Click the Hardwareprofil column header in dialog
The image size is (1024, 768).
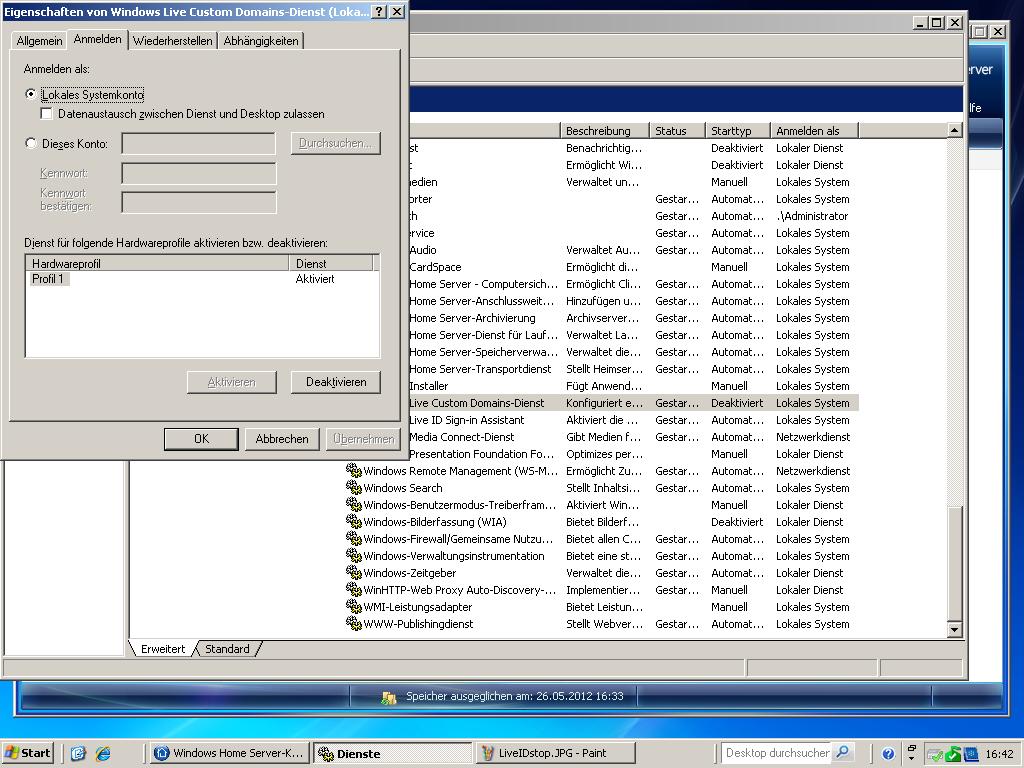coord(157,263)
